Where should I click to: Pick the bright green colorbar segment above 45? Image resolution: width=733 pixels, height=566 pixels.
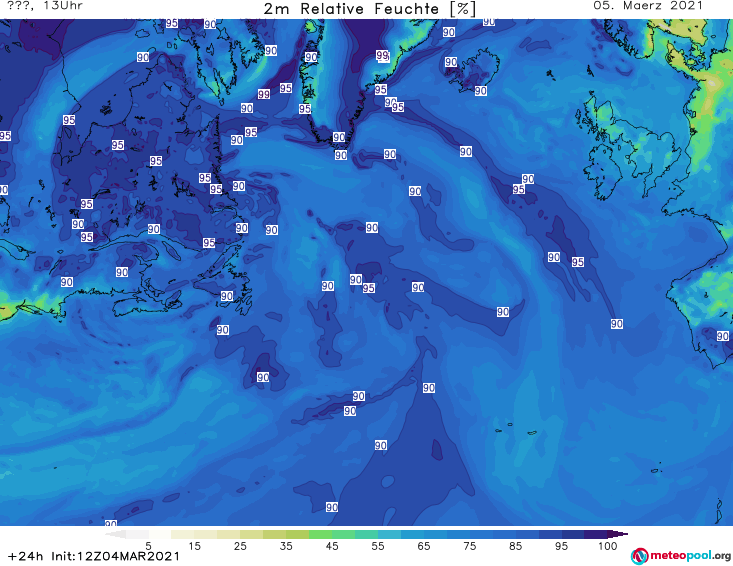click(x=320, y=534)
